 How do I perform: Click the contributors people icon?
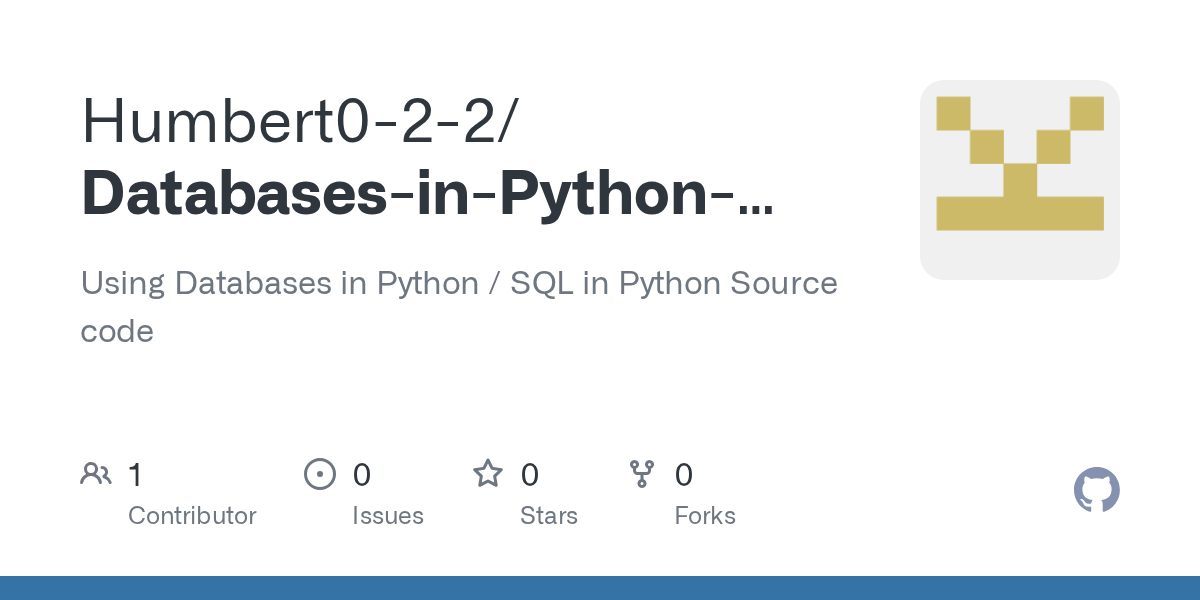point(96,474)
